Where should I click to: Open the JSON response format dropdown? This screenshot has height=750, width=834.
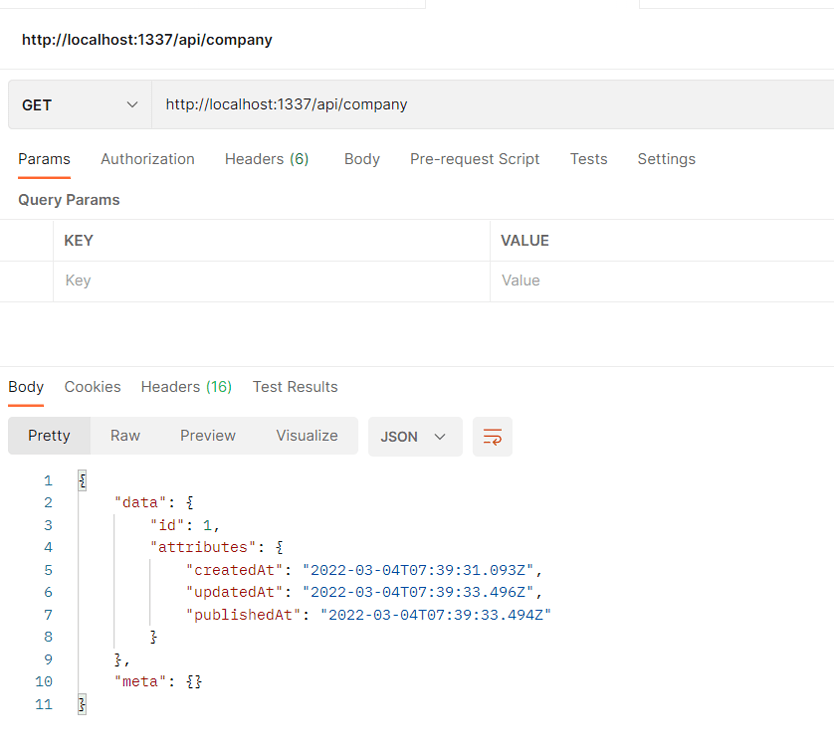(414, 436)
